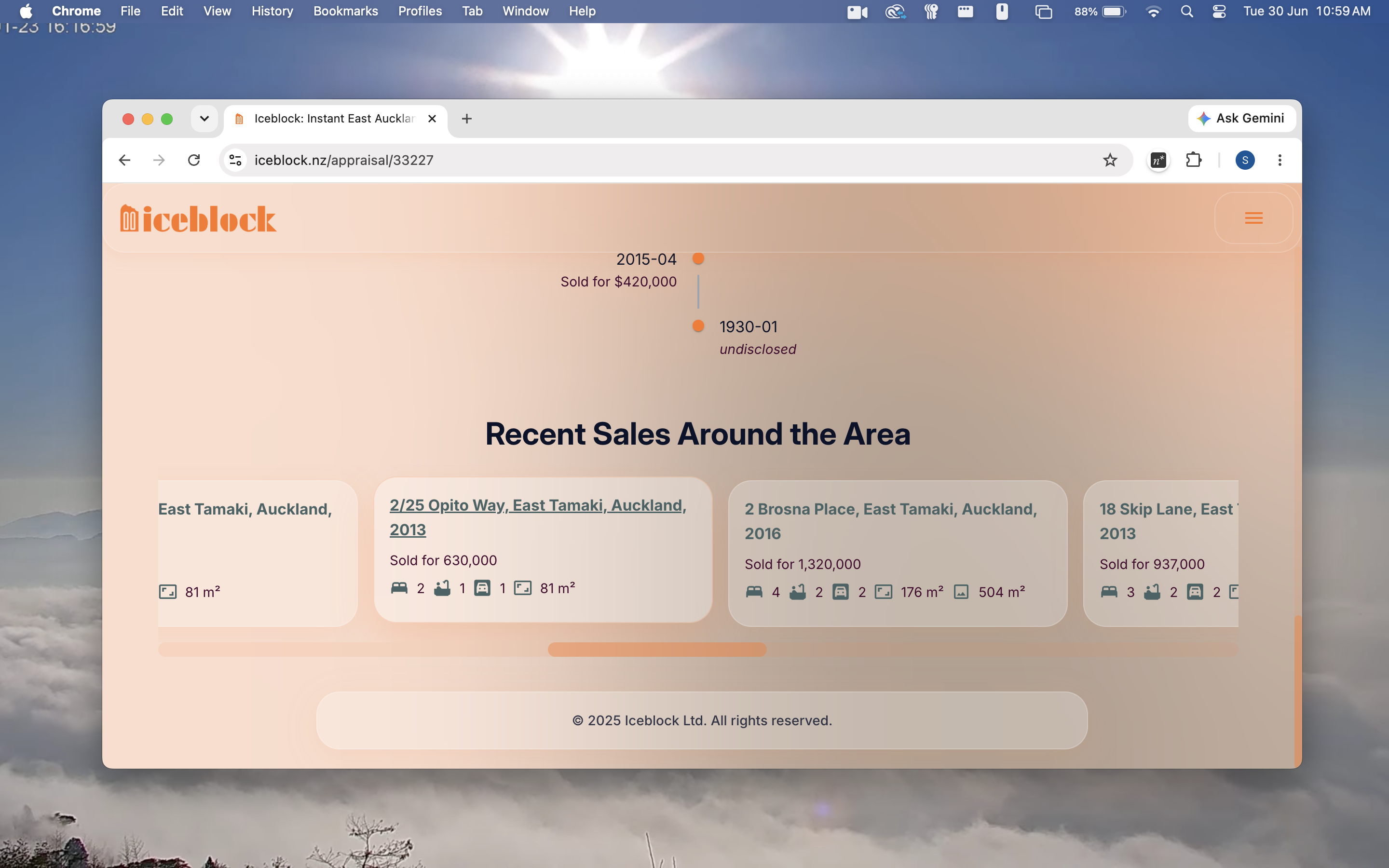The width and height of the screenshot is (1389, 868).
Task: Open a new browser tab
Action: pos(467,119)
